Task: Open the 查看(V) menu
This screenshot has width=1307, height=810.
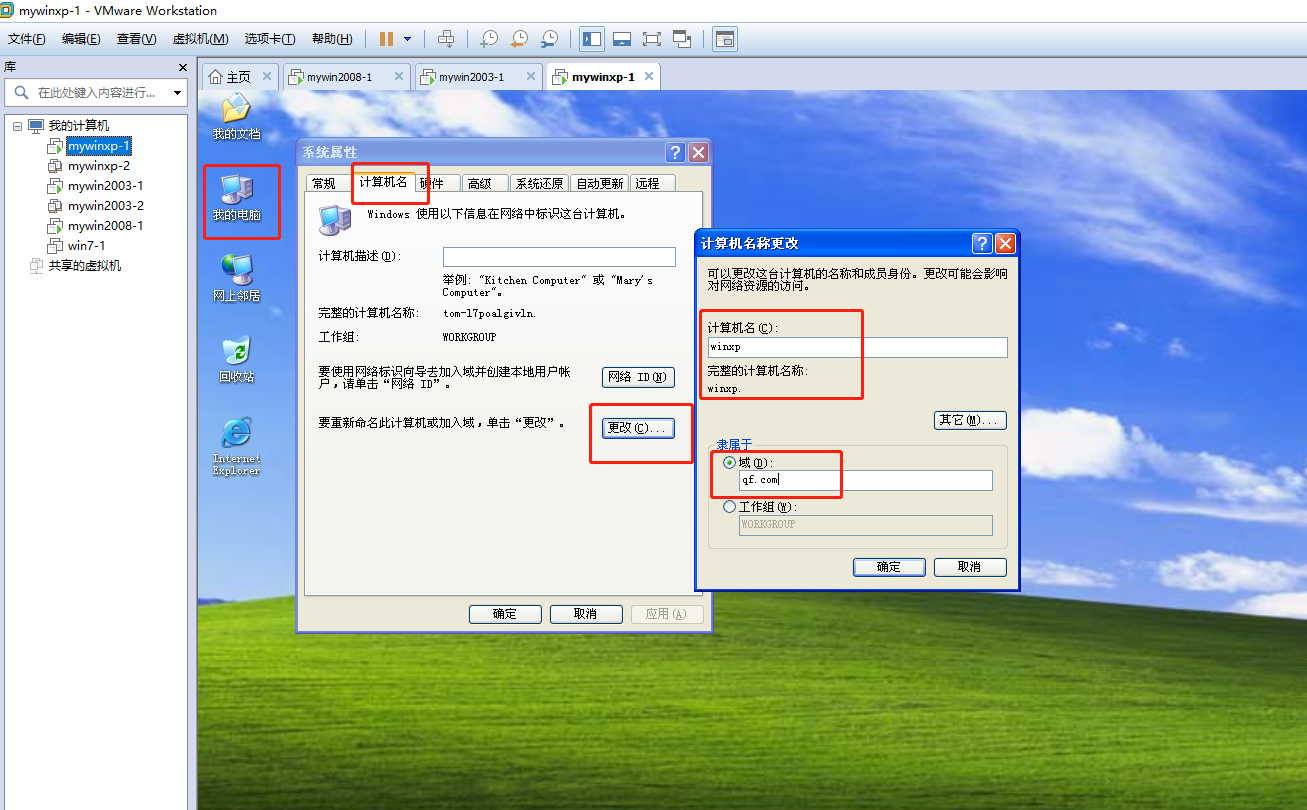Action: coord(136,39)
